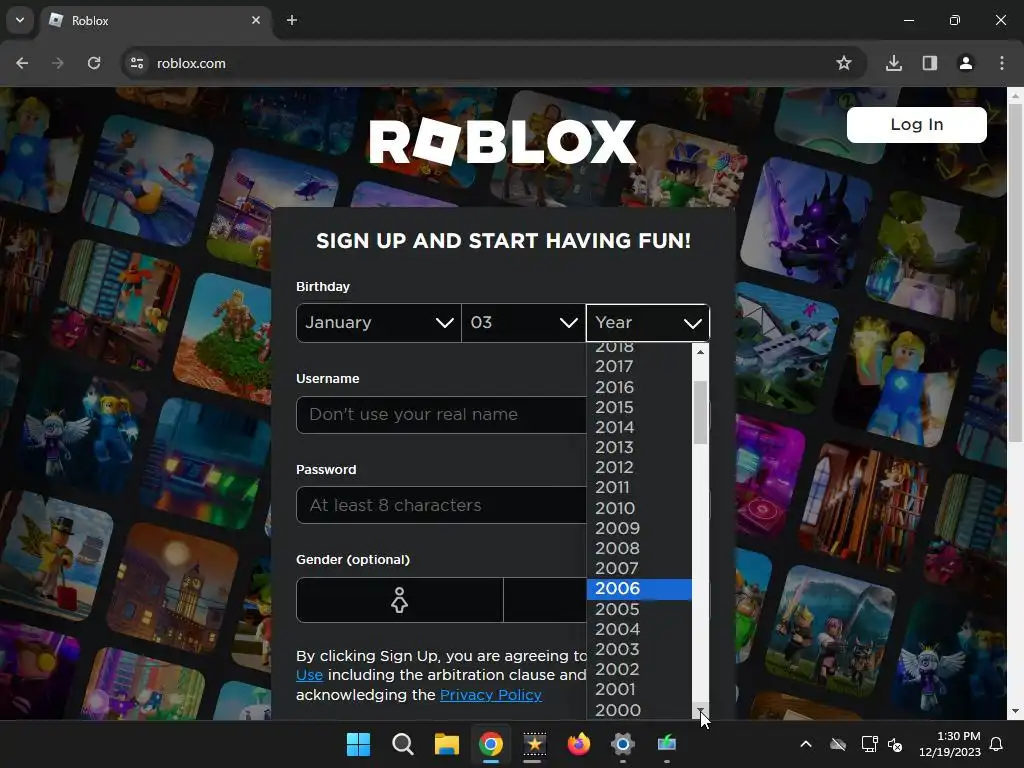The width and height of the screenshot is (1024, 768).
Task: Select the Roblox browser tab
Action: 157,20
